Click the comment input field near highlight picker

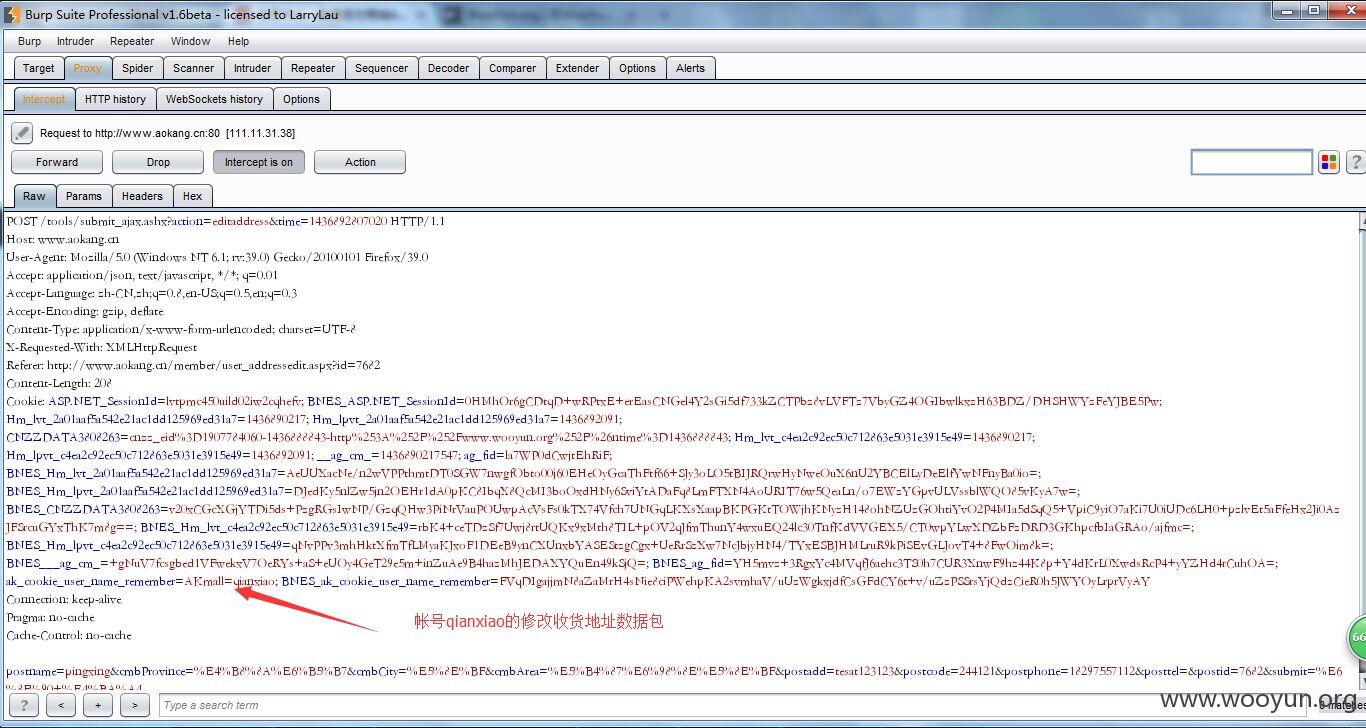point(1251,162)
